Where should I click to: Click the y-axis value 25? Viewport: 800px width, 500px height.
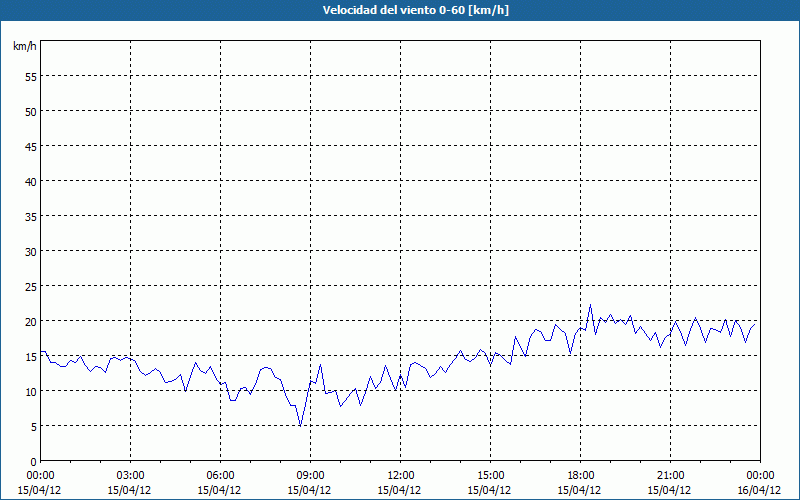click(x=31, y=287)
